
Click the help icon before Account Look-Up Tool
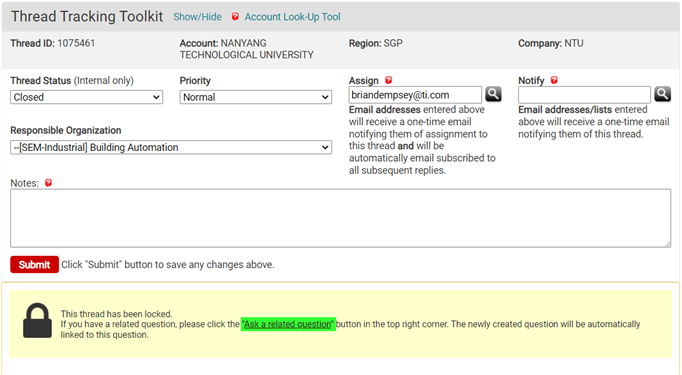[235, 17]
